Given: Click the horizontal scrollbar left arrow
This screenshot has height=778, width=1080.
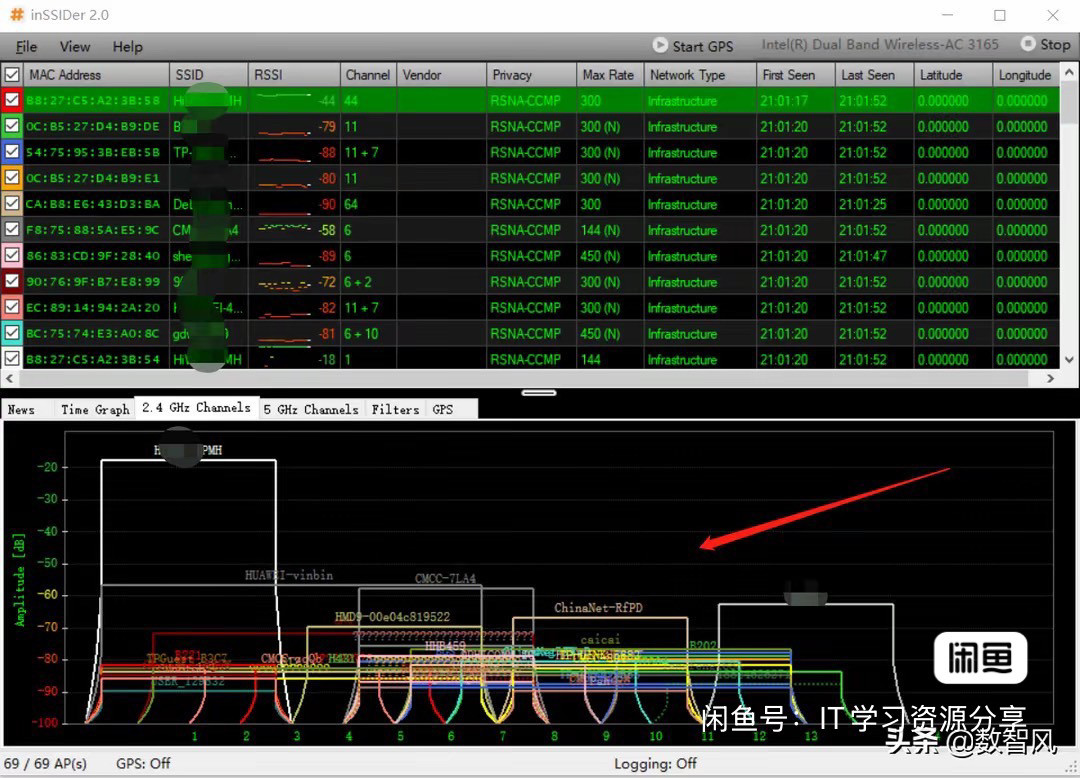Looking at the screenshot, I should point(10,379).
